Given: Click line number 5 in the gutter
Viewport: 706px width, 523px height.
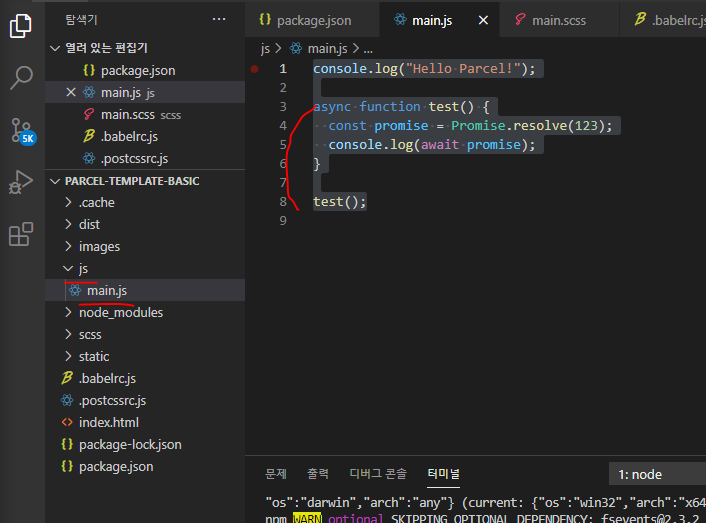Looking at the screenshot, I should (x=283, y=144).
